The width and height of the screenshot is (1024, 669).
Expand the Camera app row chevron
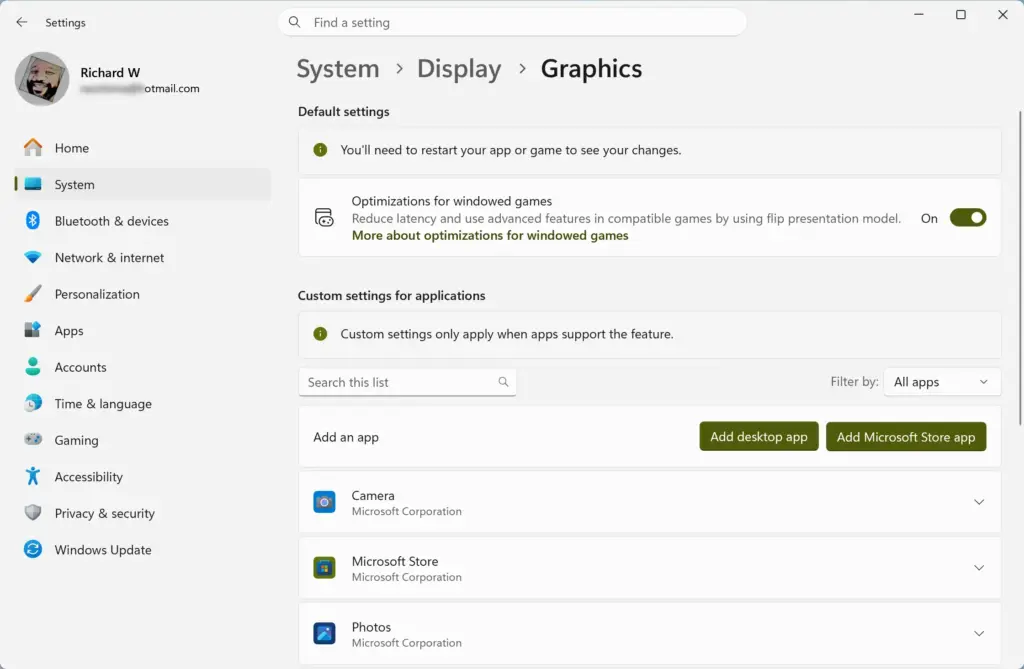pyautogui.click(x=979, y=502)
